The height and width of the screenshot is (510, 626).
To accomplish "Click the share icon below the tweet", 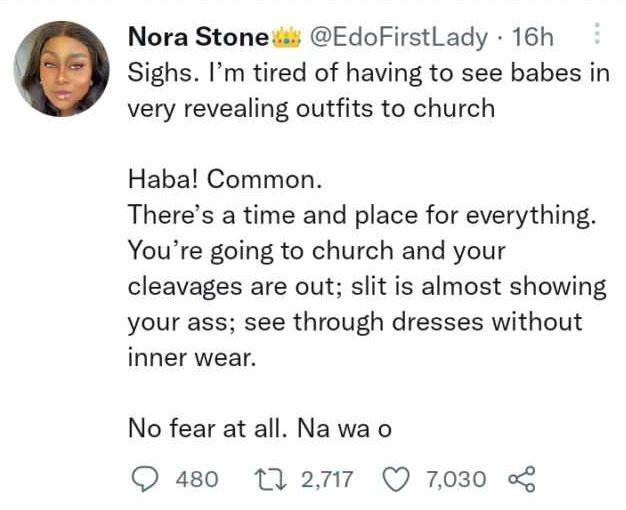I will click(522, 480).
